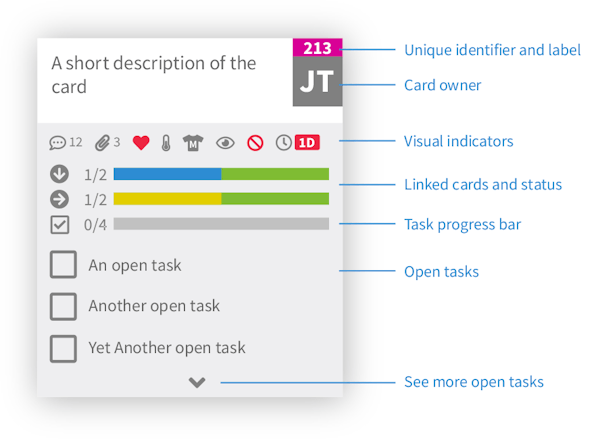Click the down-arrow child cards icon
The width and height of the screenshot is (600, 439).
[x=59, y=174]
